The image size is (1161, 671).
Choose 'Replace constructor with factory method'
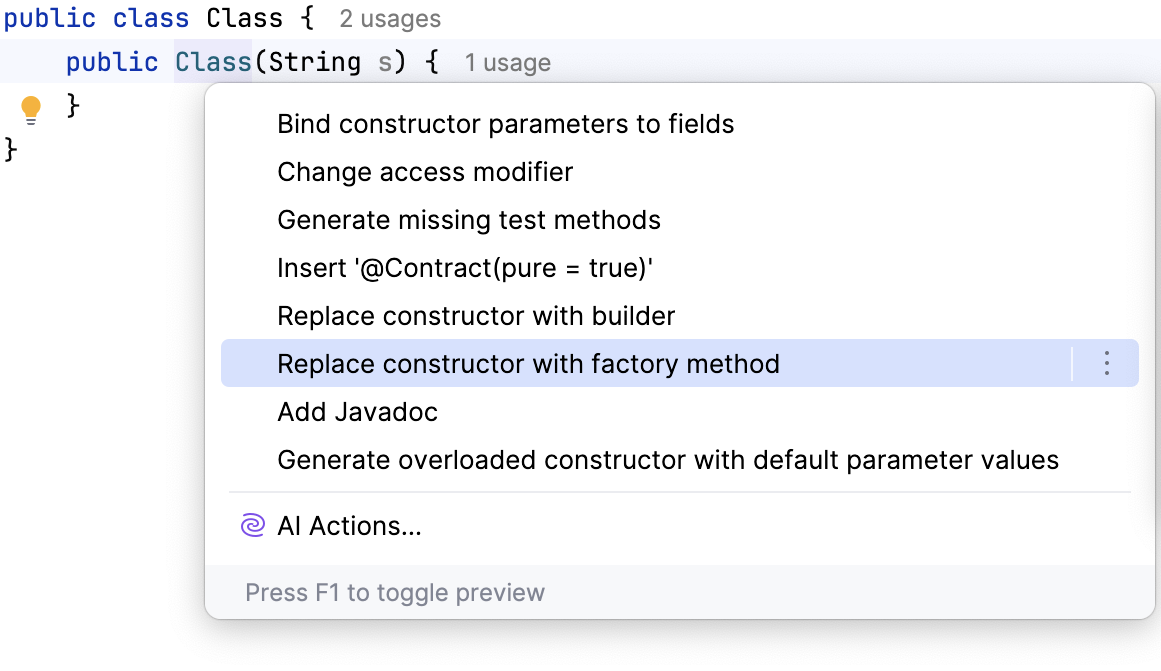point(528,363)
